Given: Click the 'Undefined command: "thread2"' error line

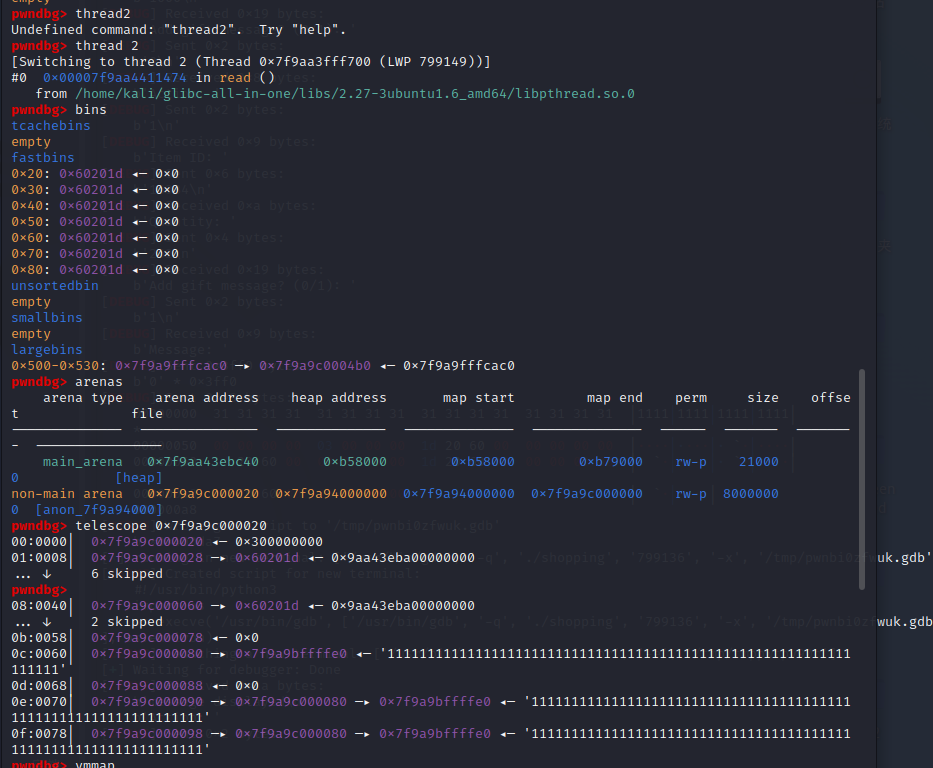Looking at the screenshot, I should click(179, 30).
